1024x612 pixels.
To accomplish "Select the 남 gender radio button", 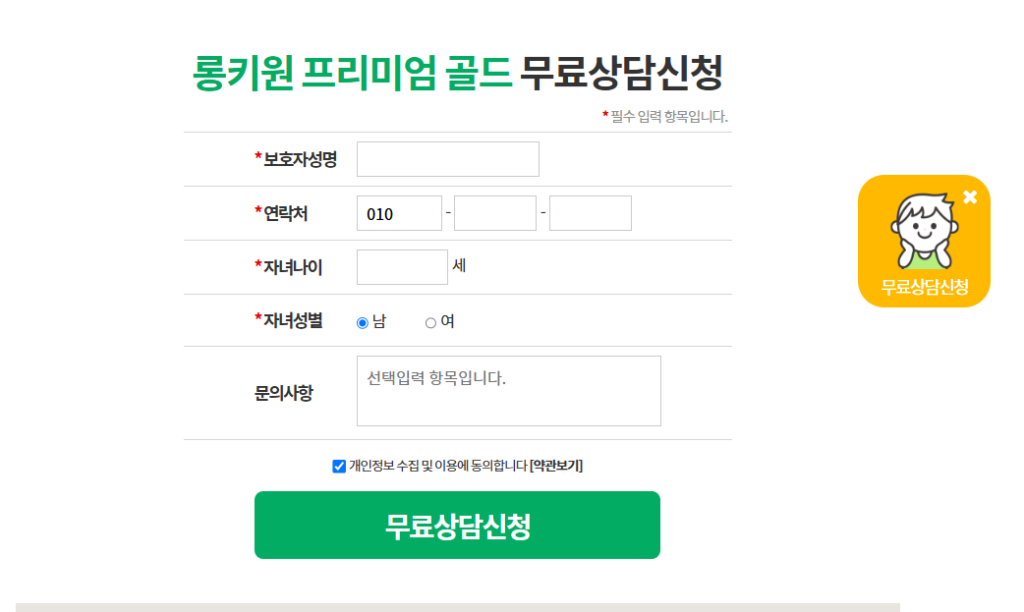I will (362, 323).
